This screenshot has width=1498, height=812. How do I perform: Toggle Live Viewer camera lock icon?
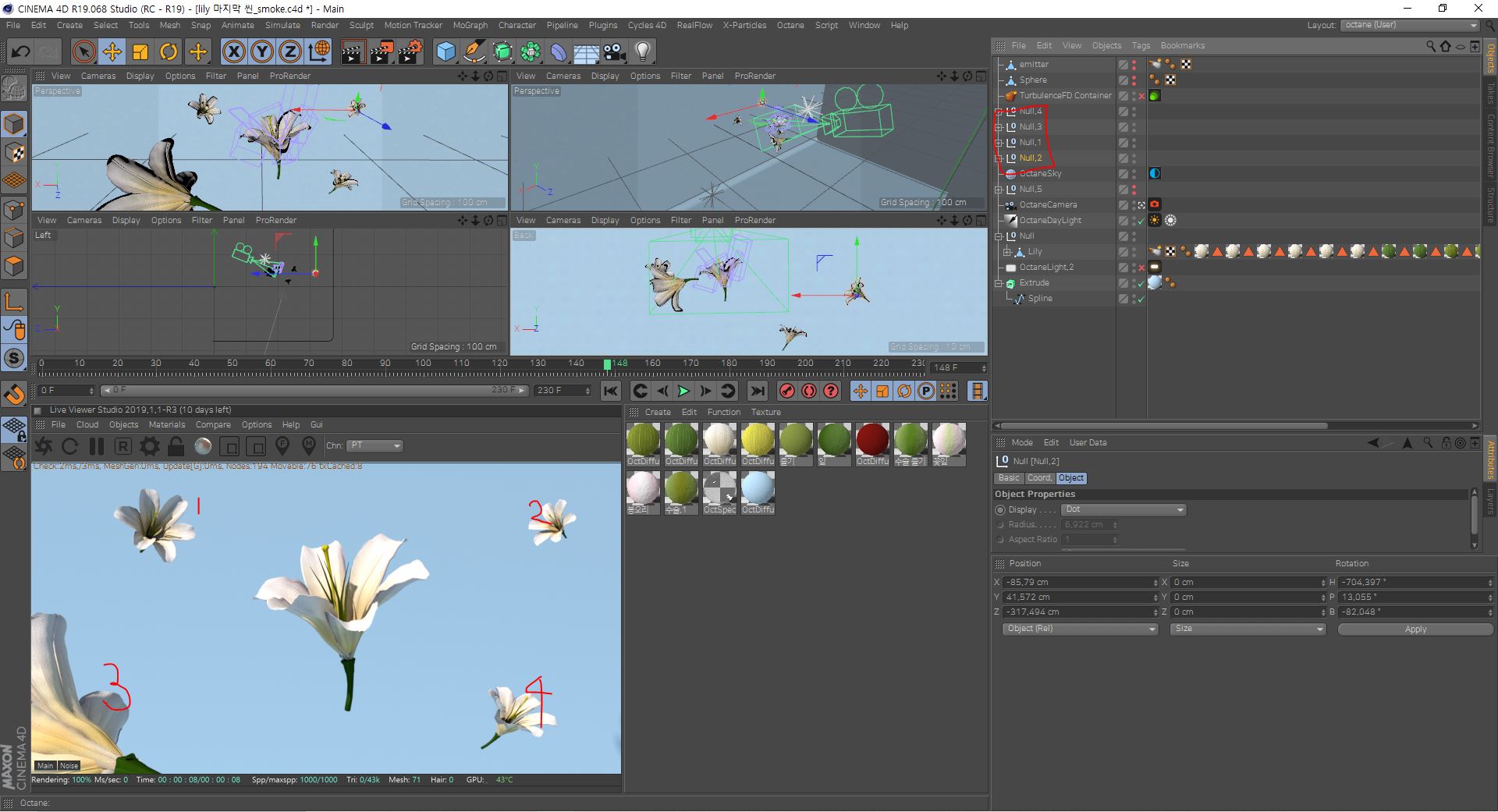[176, 446]
